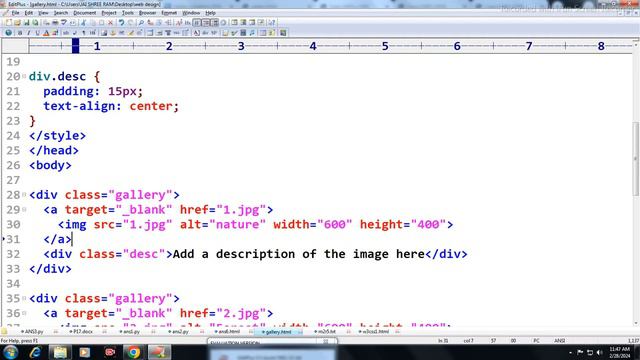Select the gallery.html document tab
The height and width of the screenshot is (360, 640).
tap(277, 332)
